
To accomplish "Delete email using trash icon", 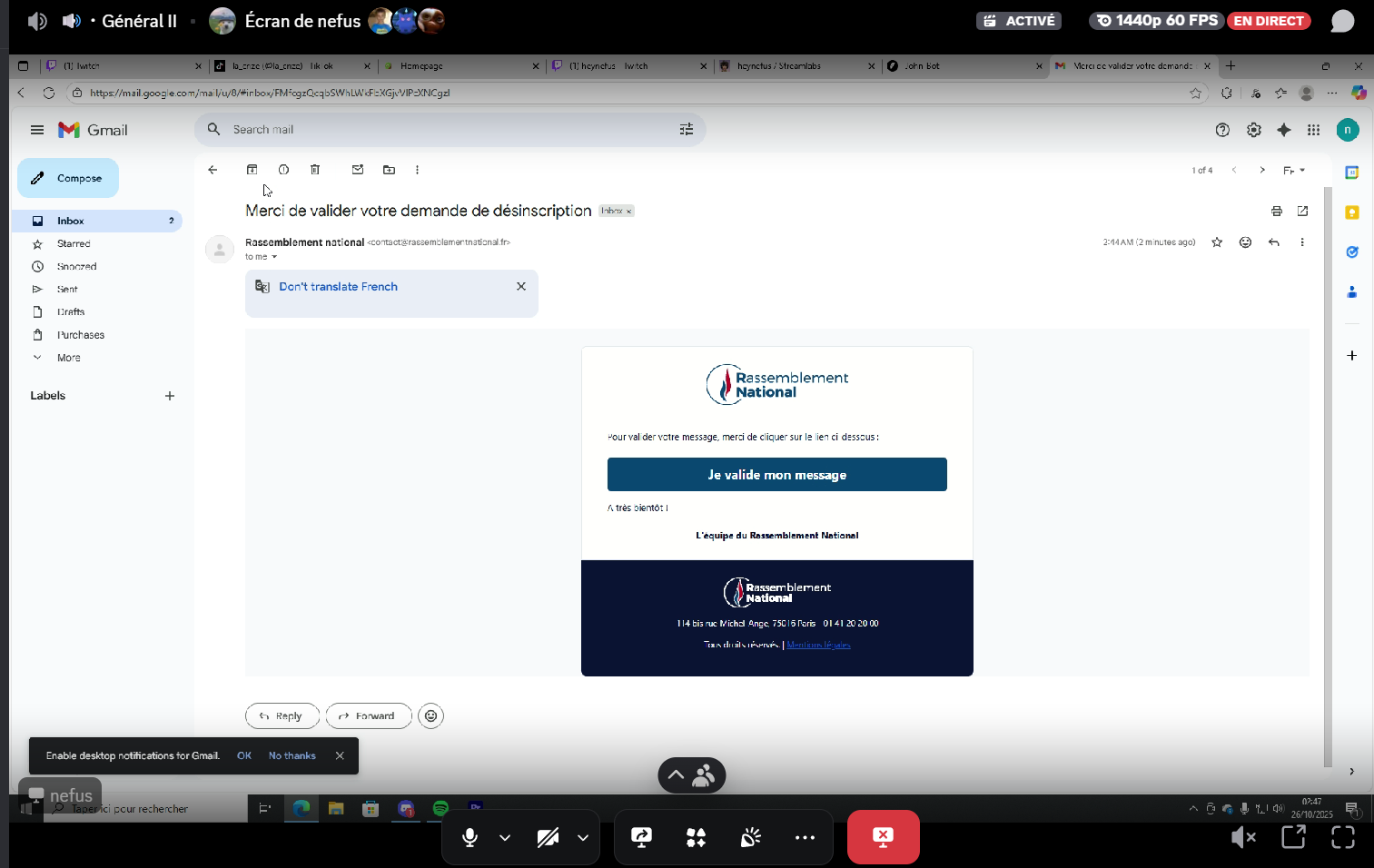I will tap(315, 170).
